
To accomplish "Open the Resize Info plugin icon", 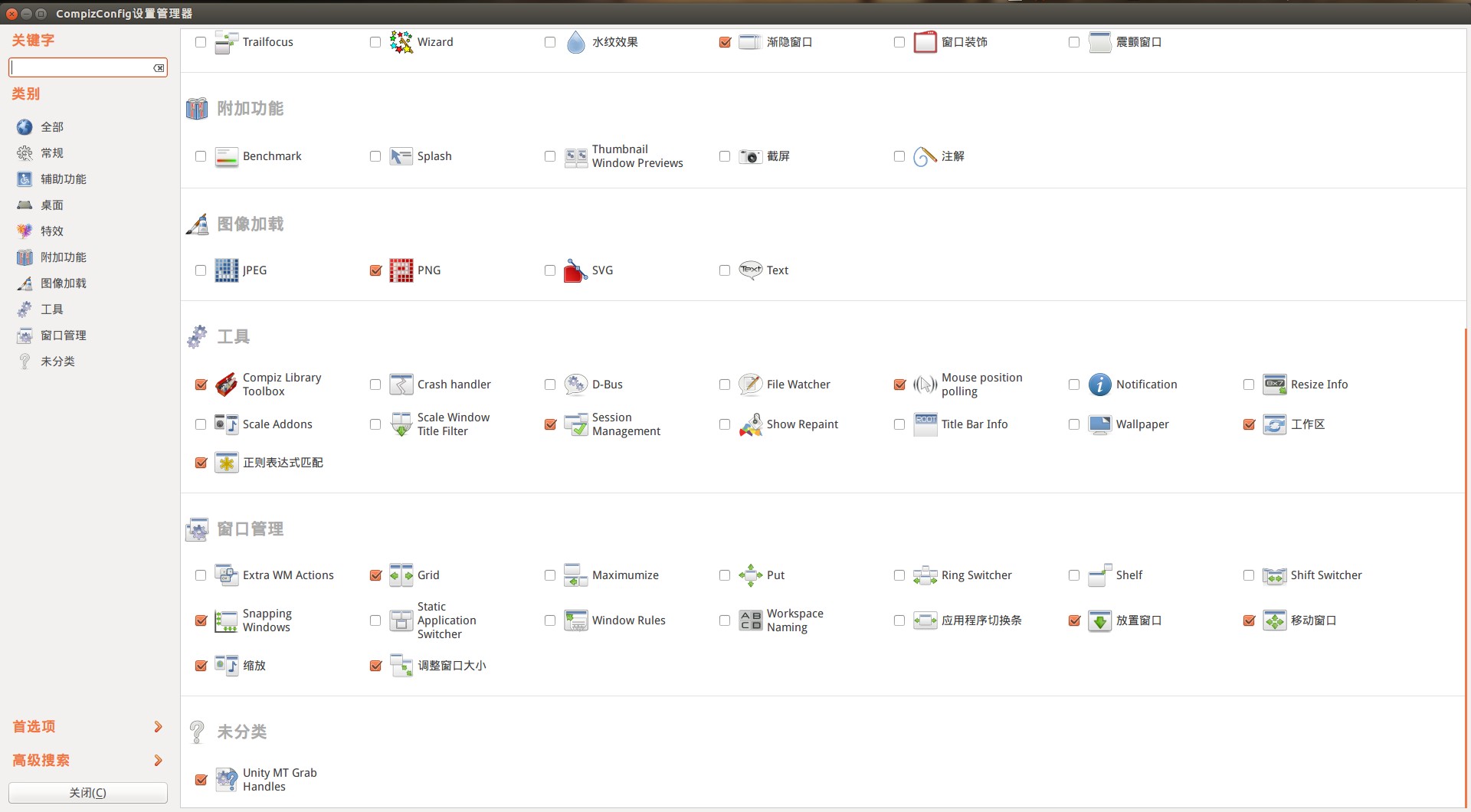I will pos(1275,385).
